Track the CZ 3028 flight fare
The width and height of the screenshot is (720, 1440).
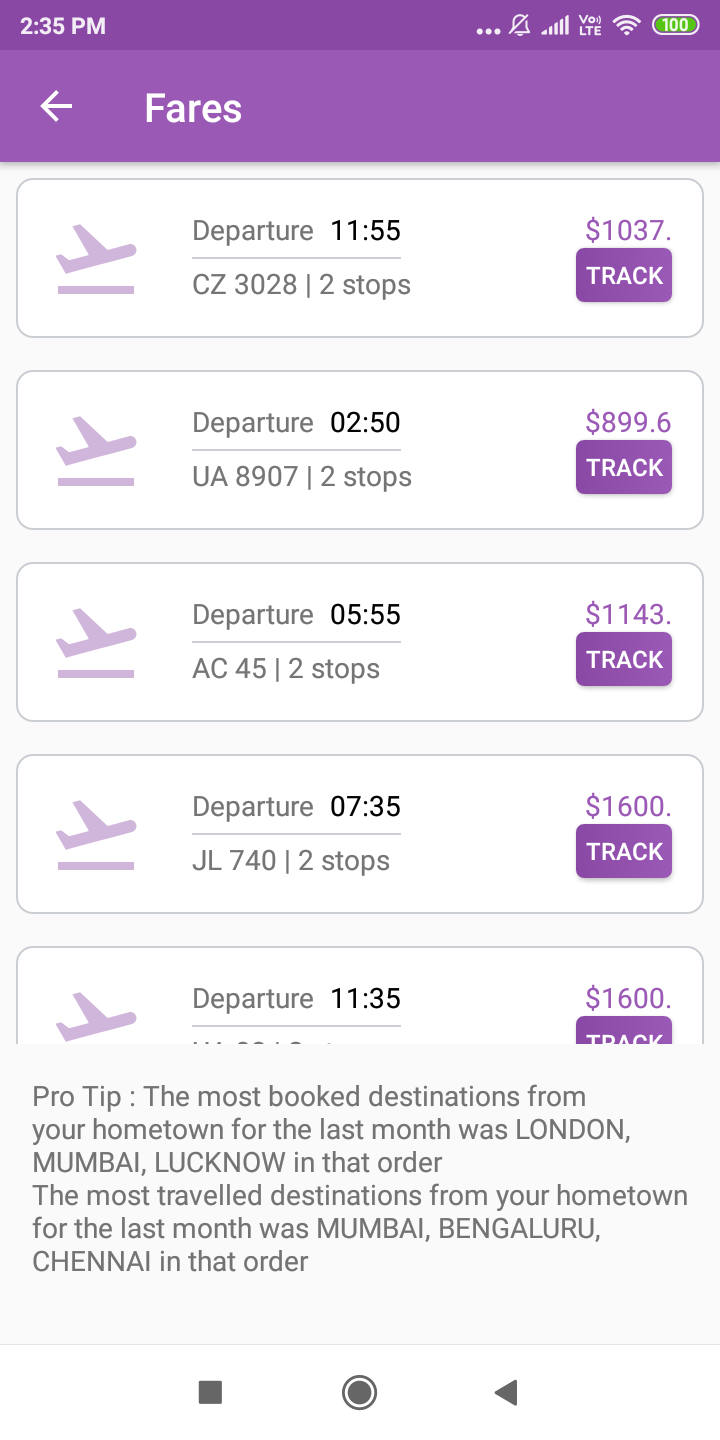(x=624, y=276)
